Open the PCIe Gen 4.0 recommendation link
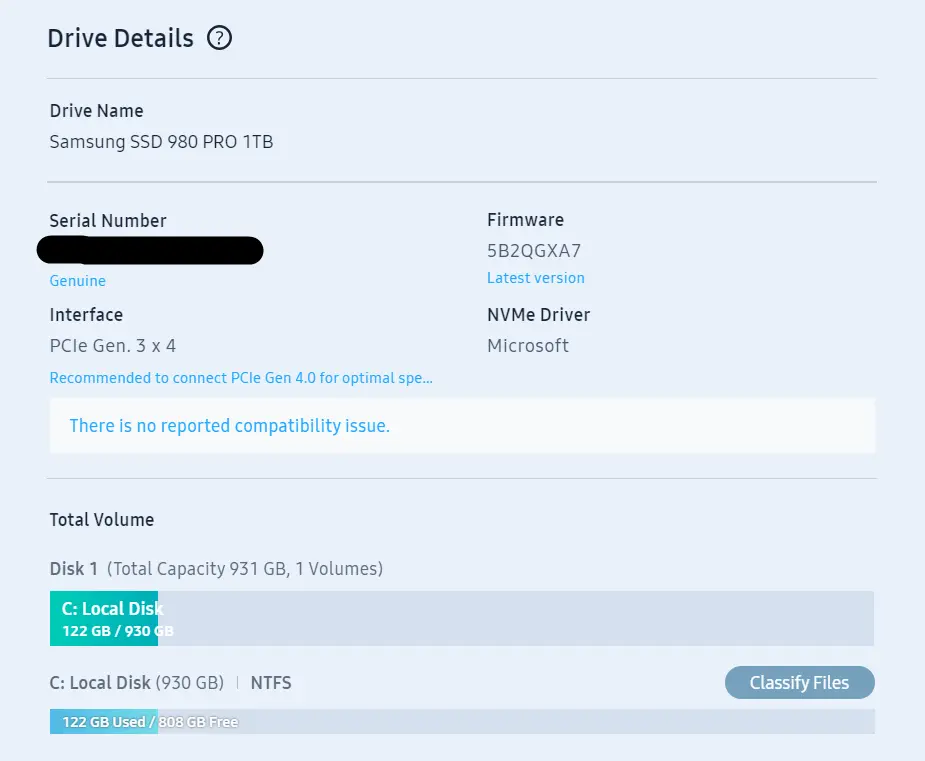This screenshot has width=925, height=761. [x=241, y=378]
